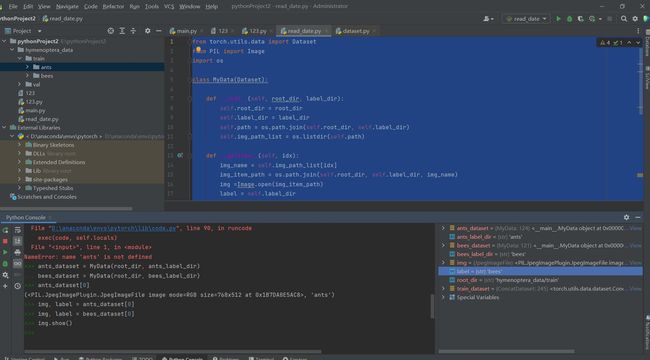Open console settings gear icon
Image resolution: width=650 pixels, height=360 pixels.
[5, 275]
